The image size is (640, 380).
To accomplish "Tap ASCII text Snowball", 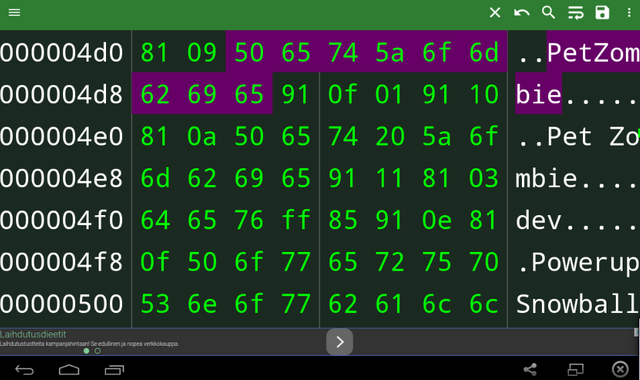I will point(577,304).
